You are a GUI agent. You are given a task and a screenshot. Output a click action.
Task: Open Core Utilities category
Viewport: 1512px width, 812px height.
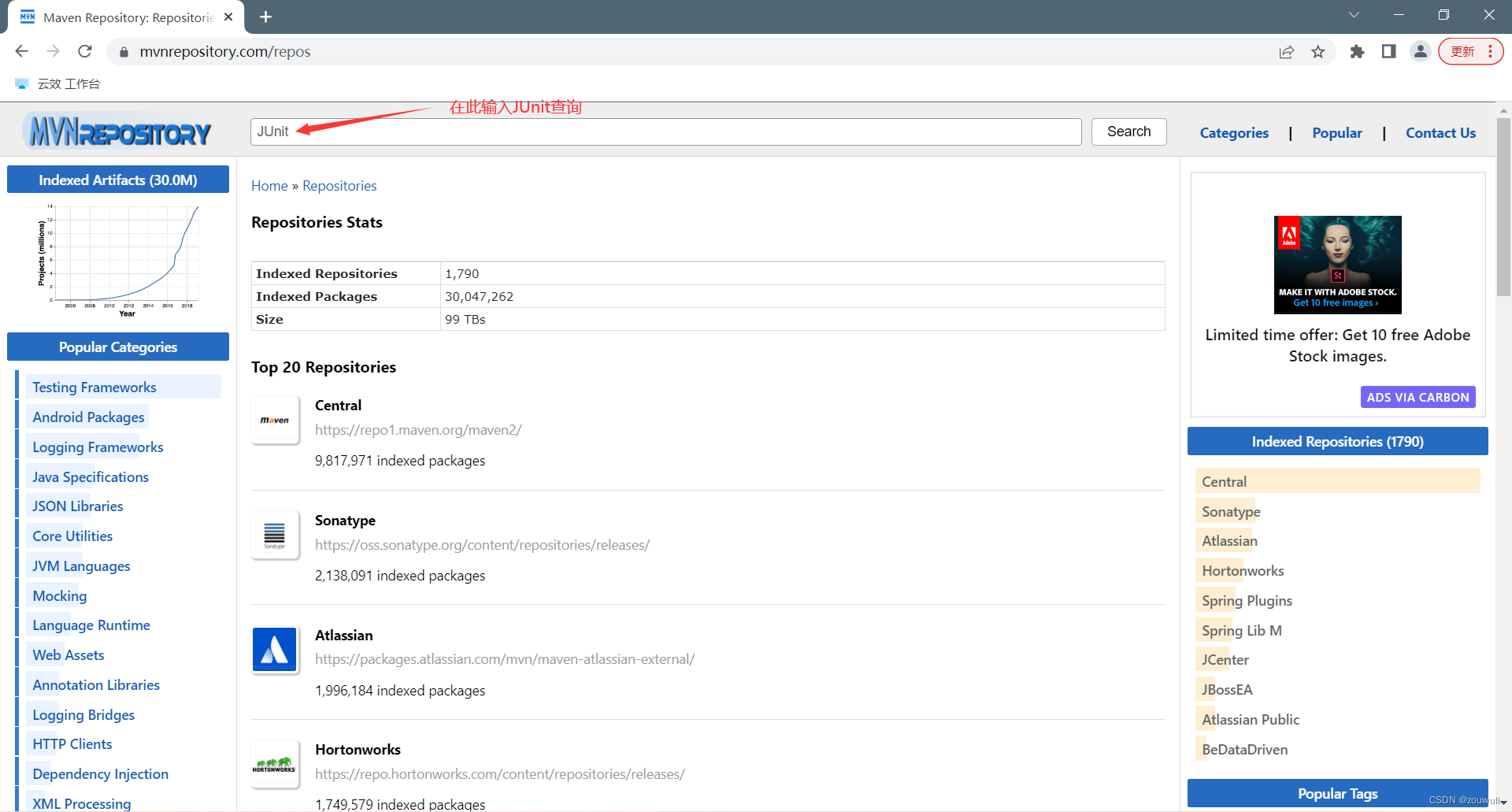[72, 536]
